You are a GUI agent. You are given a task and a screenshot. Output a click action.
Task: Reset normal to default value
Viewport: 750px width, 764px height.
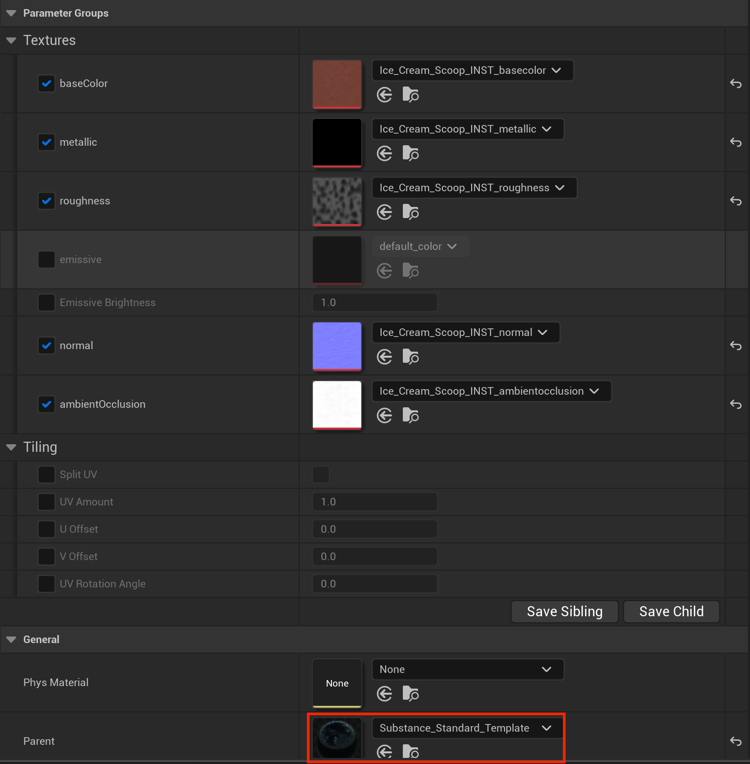(736, 345)
